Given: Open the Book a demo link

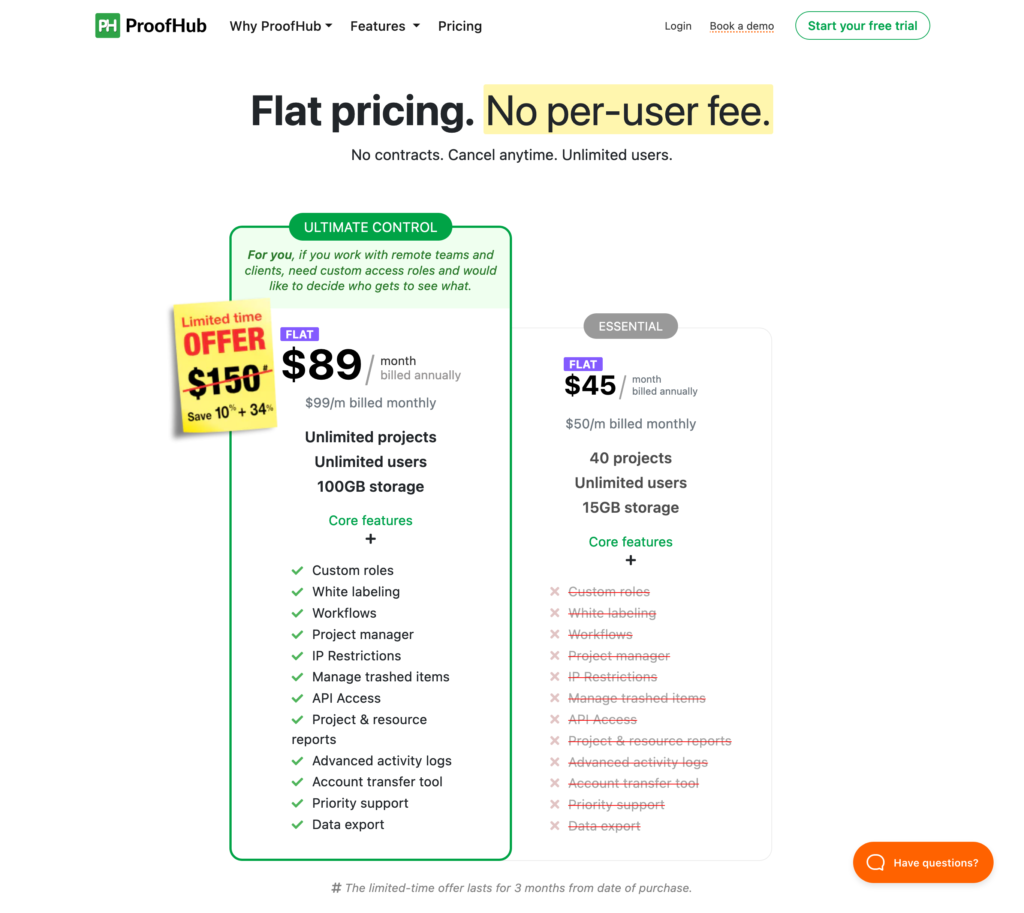Looking at the screenshot, I should [x=741, y=26].
